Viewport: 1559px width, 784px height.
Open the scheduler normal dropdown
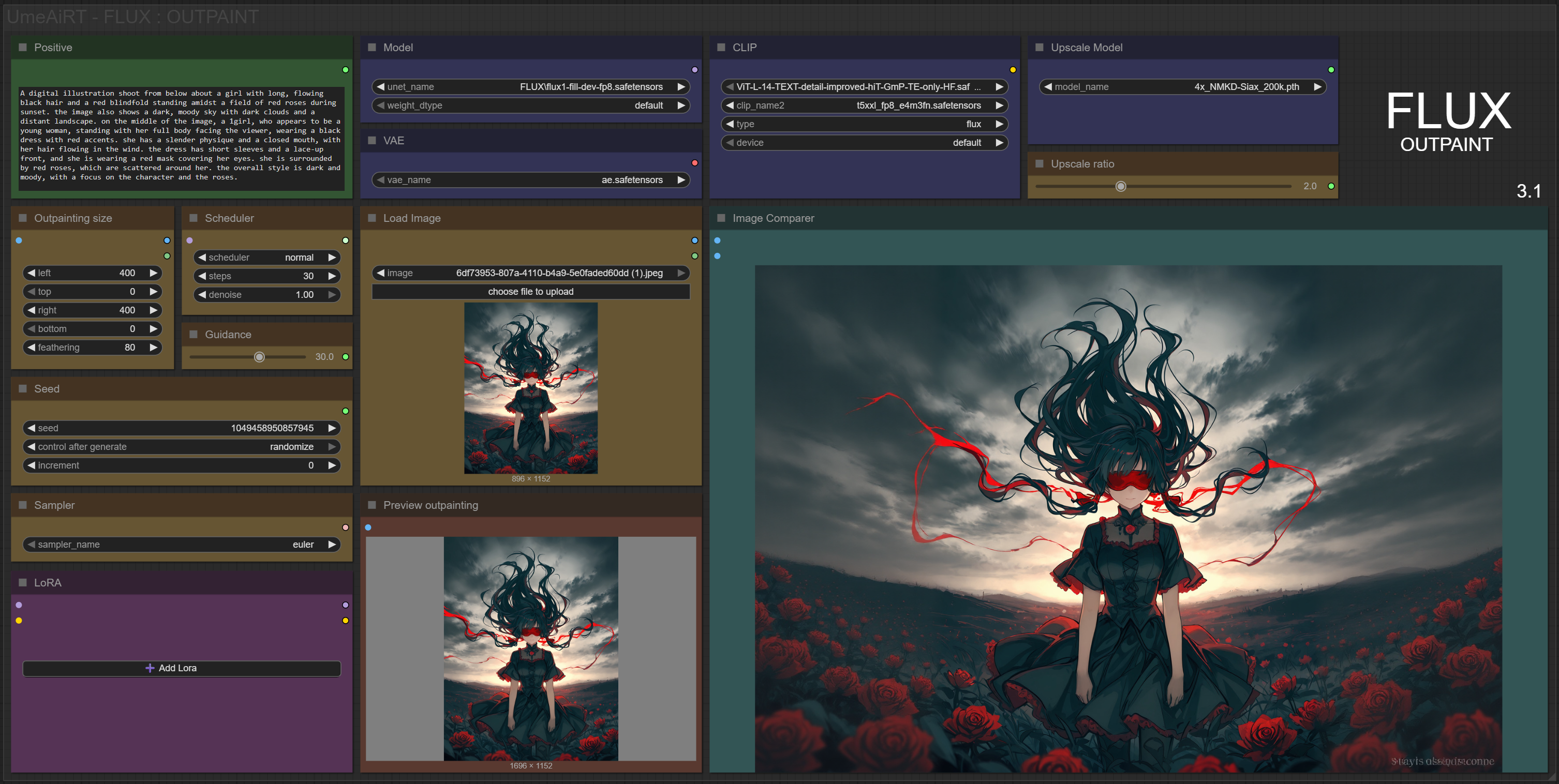click(x=266, y=257)
